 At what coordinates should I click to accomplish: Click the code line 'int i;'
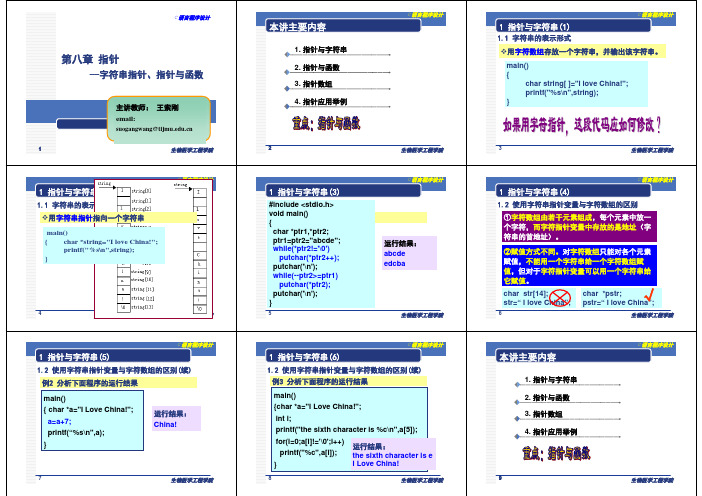point(283,418)
